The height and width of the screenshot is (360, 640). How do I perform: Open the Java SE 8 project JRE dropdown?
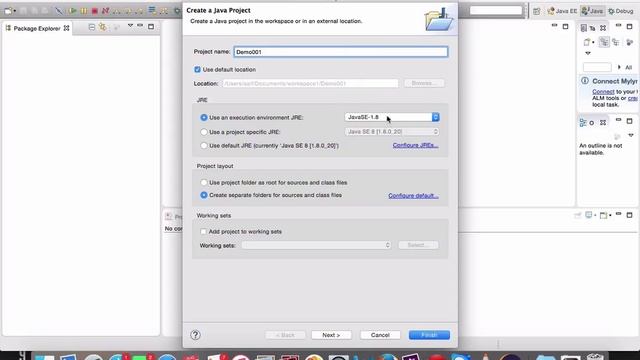tap(392, 131)
